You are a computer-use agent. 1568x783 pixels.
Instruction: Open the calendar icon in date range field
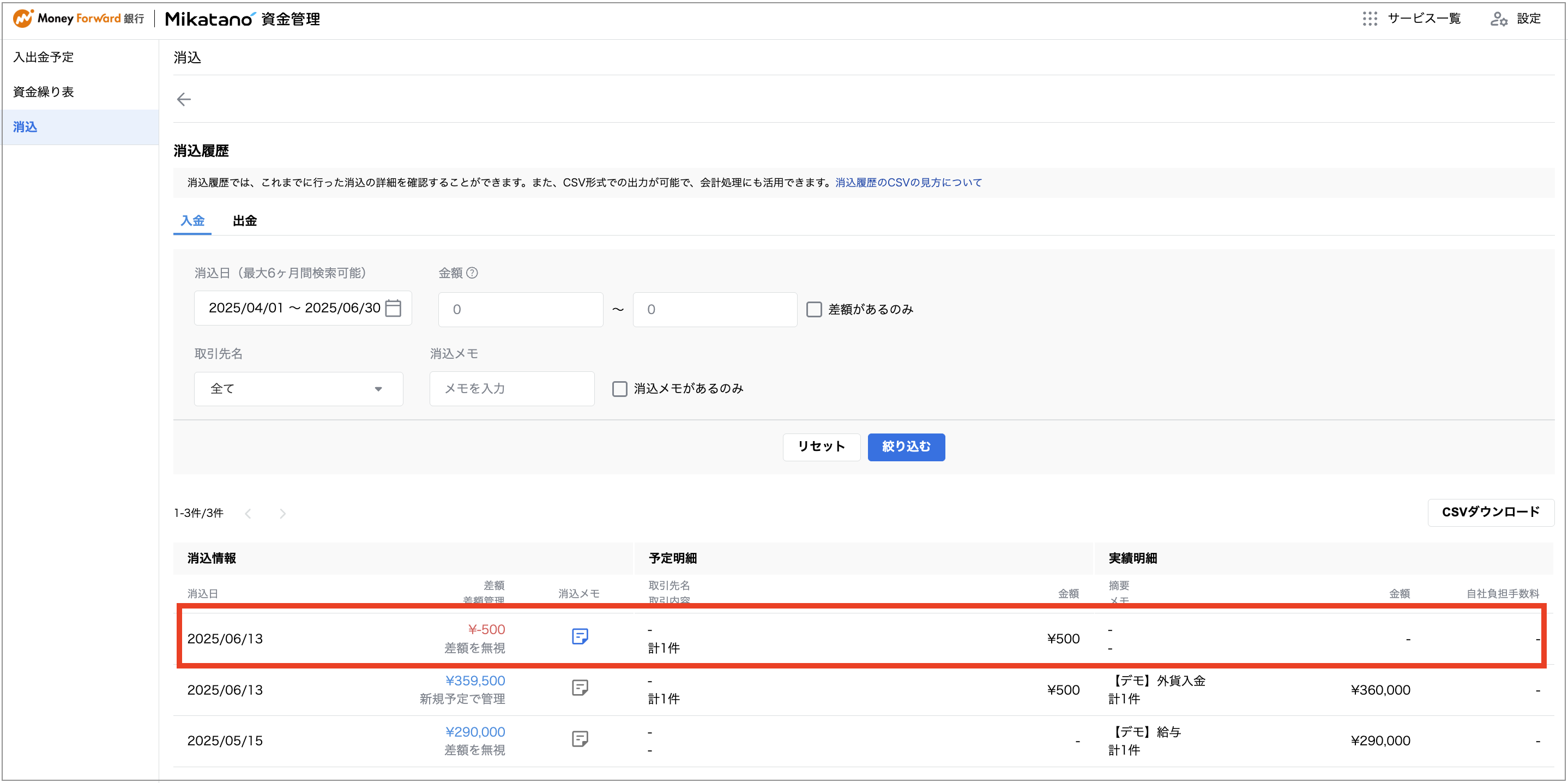click(x=393, y=308)
